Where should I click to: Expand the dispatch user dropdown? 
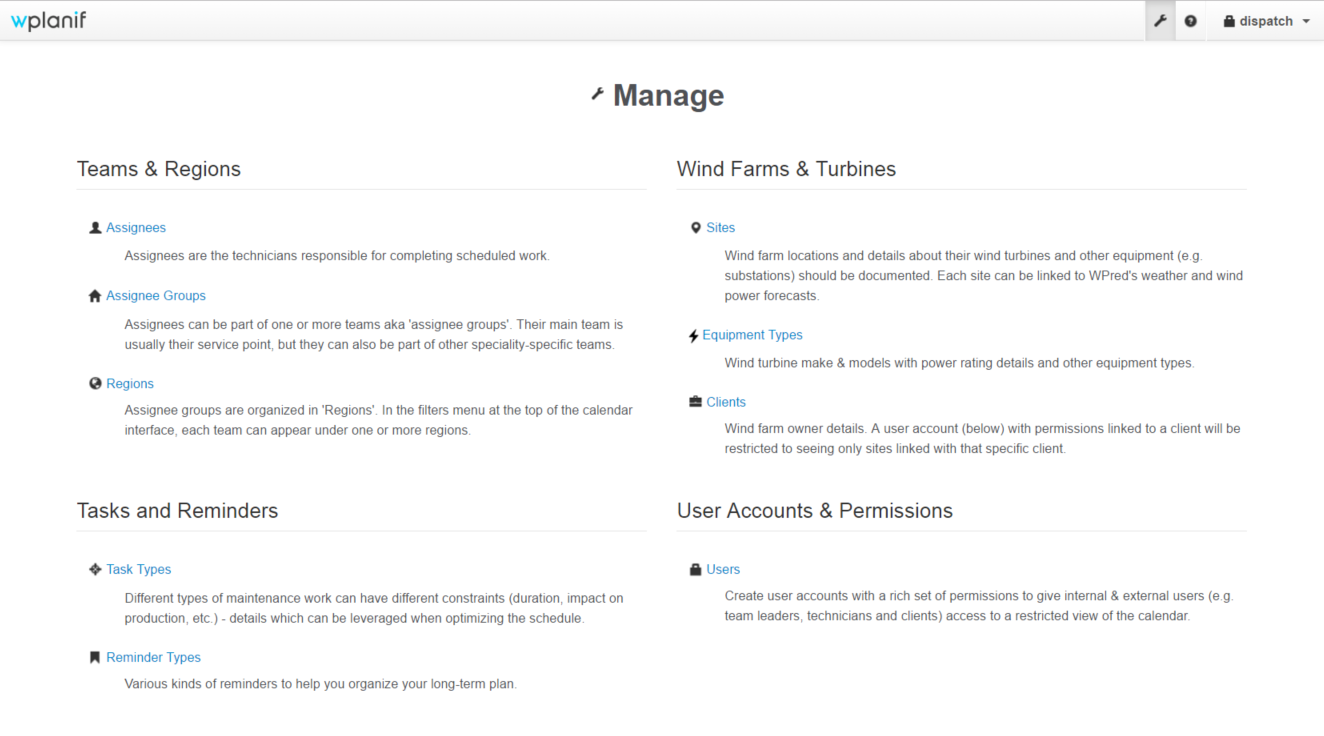pyautogui.click(x=1266, y=21)
